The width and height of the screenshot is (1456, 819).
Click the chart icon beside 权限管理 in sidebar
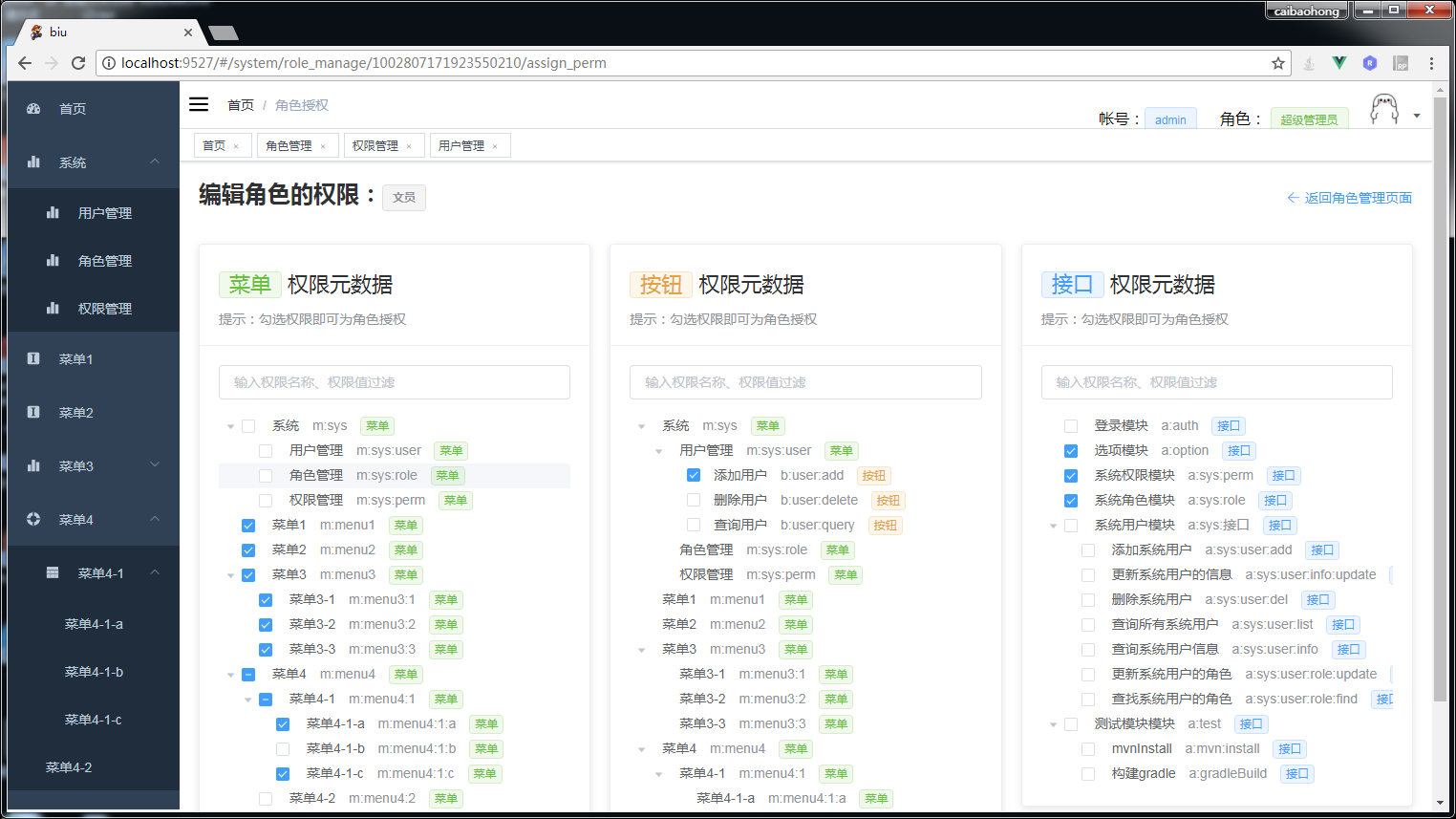click(53, 308)
